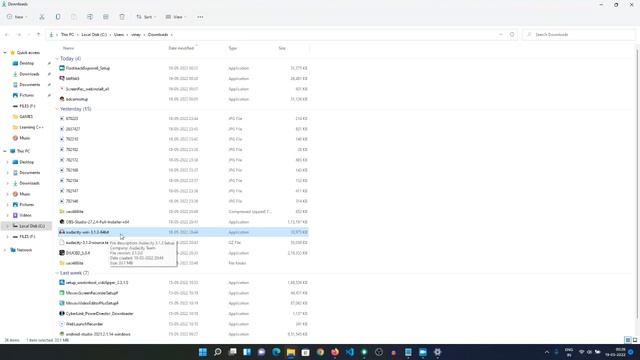
Task: Select Network in the navigation pane
Action: (24, 250)
